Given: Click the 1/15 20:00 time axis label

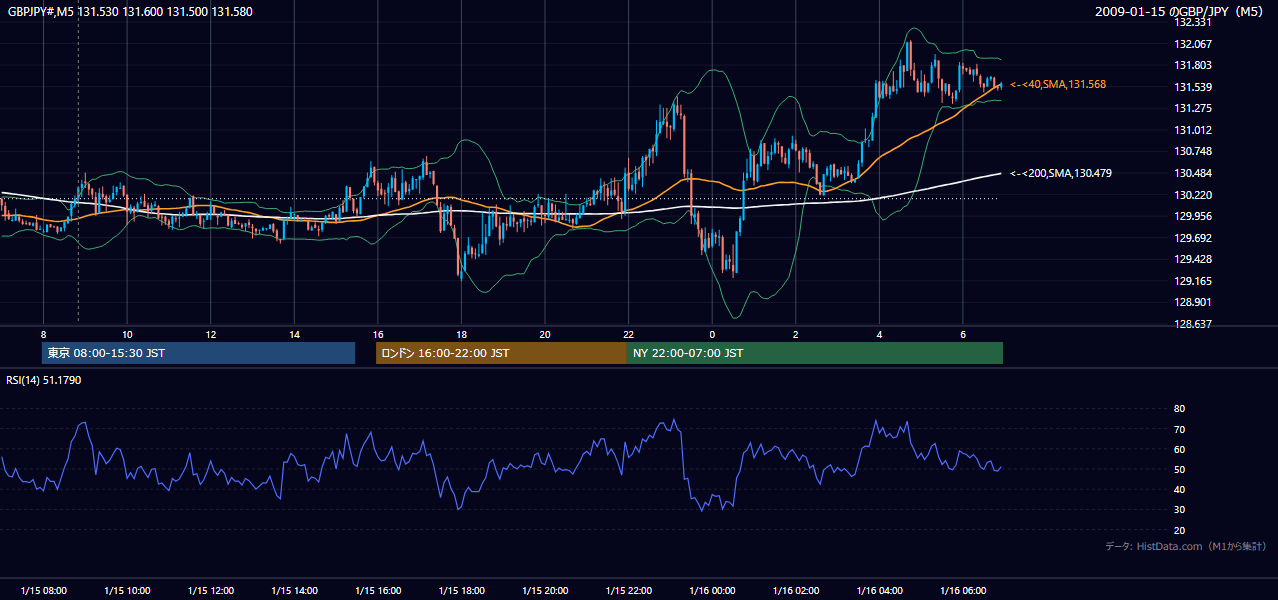Looking at the screenshot, I should click(545, 591).
